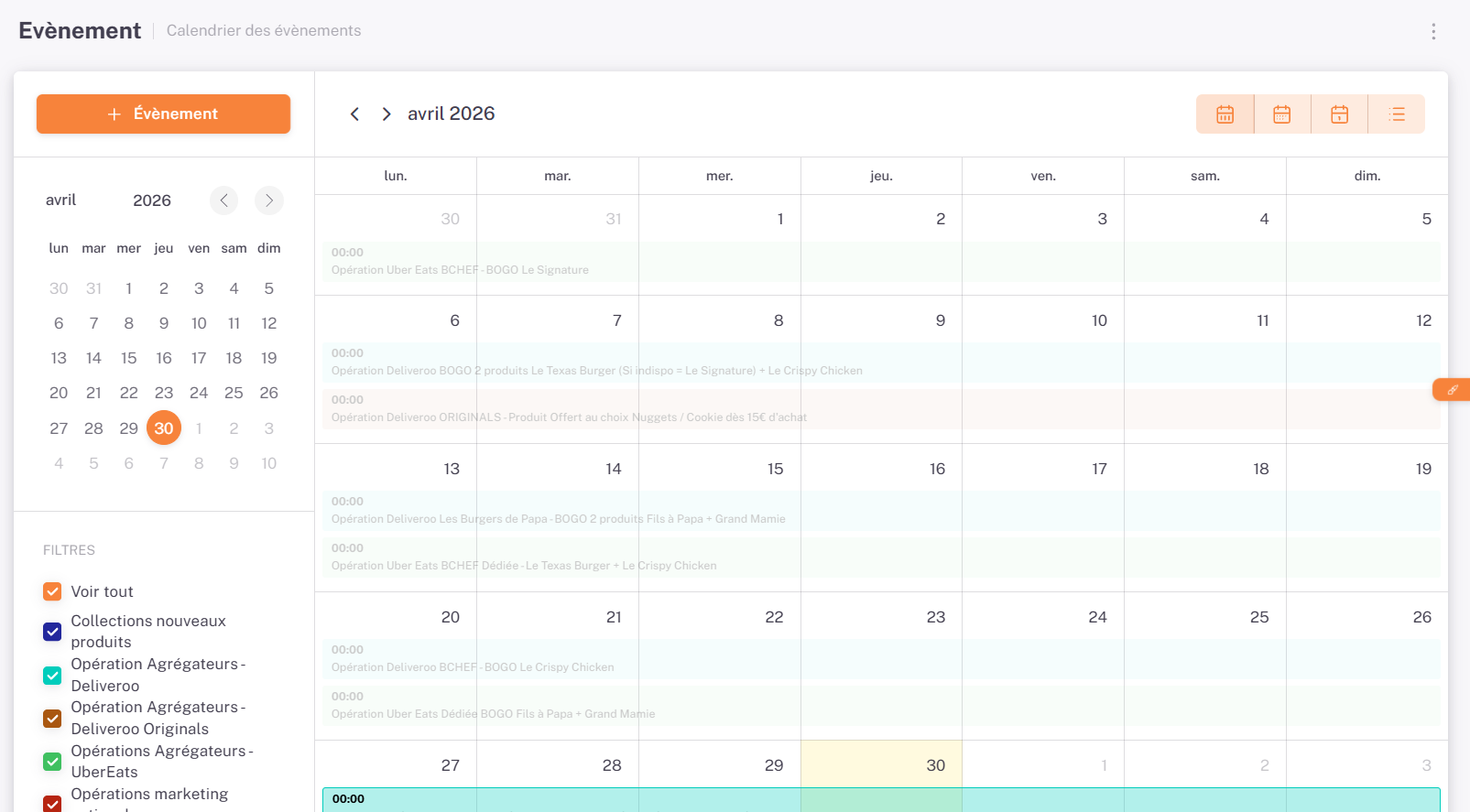This screenshot has width=1470, height=812.
Task: Click day number 5 in main calendar grid
Action: pyautogui.click(x=1427, y=219)
